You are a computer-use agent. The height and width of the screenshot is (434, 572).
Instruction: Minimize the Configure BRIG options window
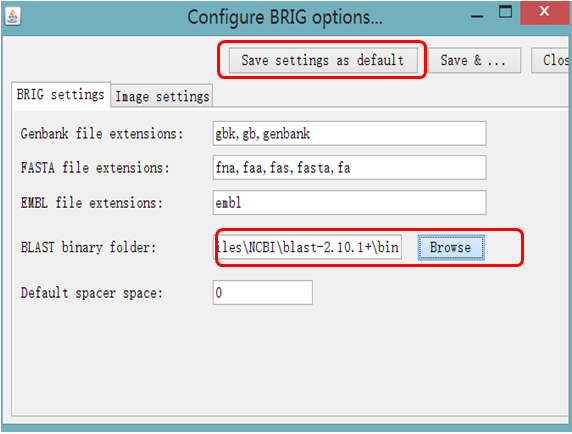tap(477, 16)
